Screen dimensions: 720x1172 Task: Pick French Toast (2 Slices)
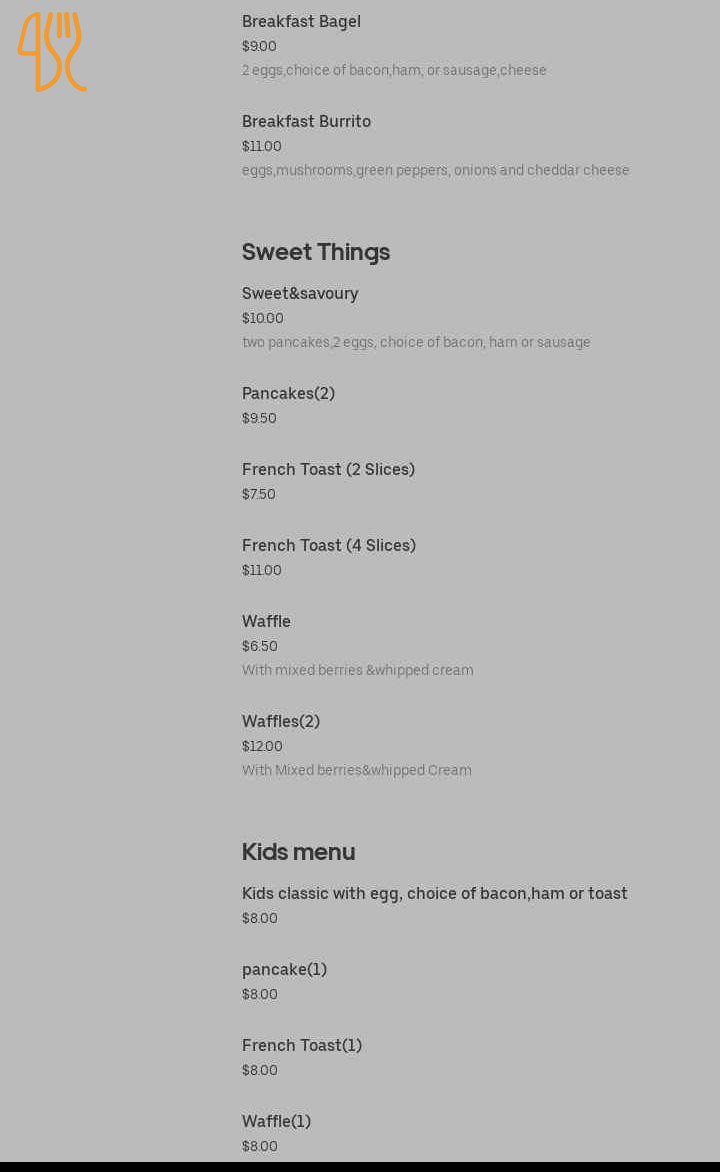tap(328, 469)
